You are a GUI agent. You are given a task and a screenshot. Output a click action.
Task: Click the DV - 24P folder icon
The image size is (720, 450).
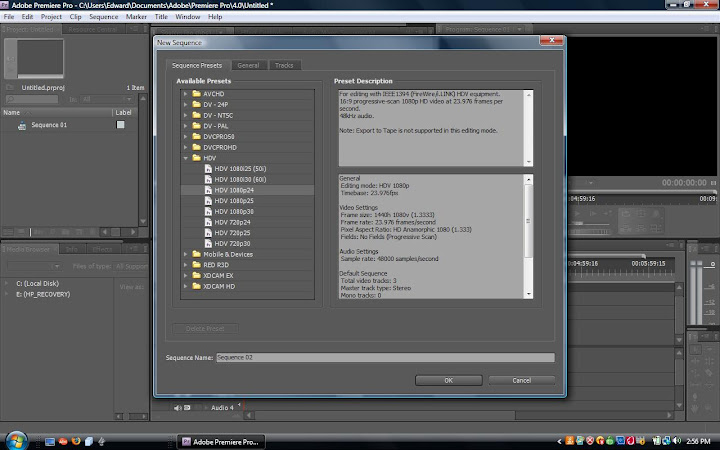click(197, 104)
